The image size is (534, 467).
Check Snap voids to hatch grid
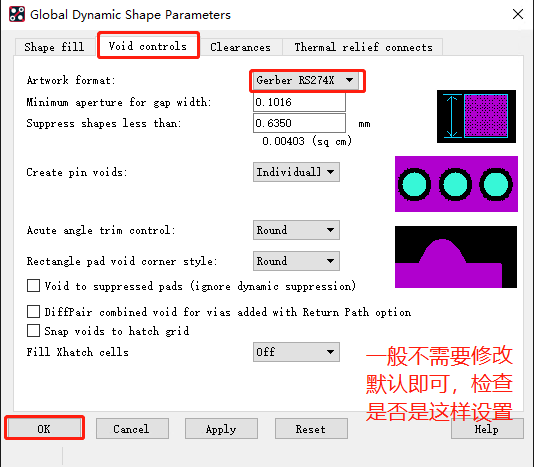tap(33, 330)
